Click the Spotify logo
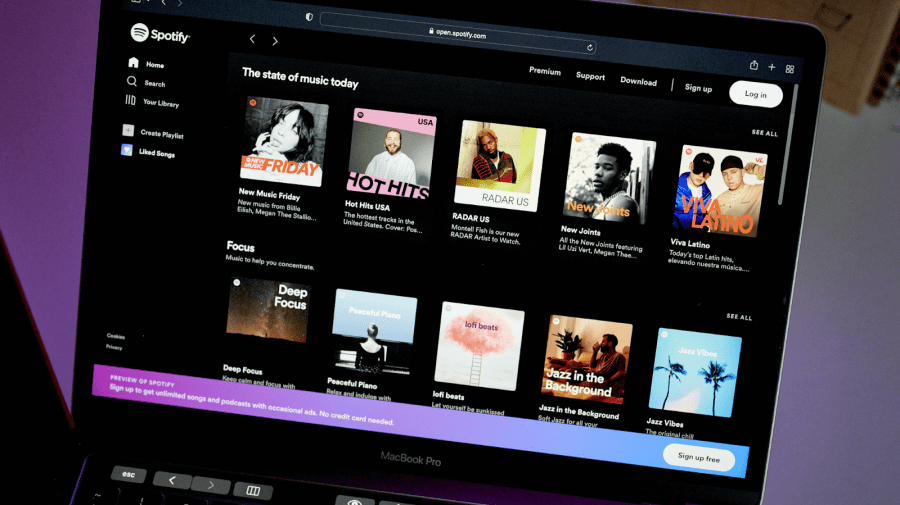Image resolution: width=900 pixels, height=505 pixels. 160,34
